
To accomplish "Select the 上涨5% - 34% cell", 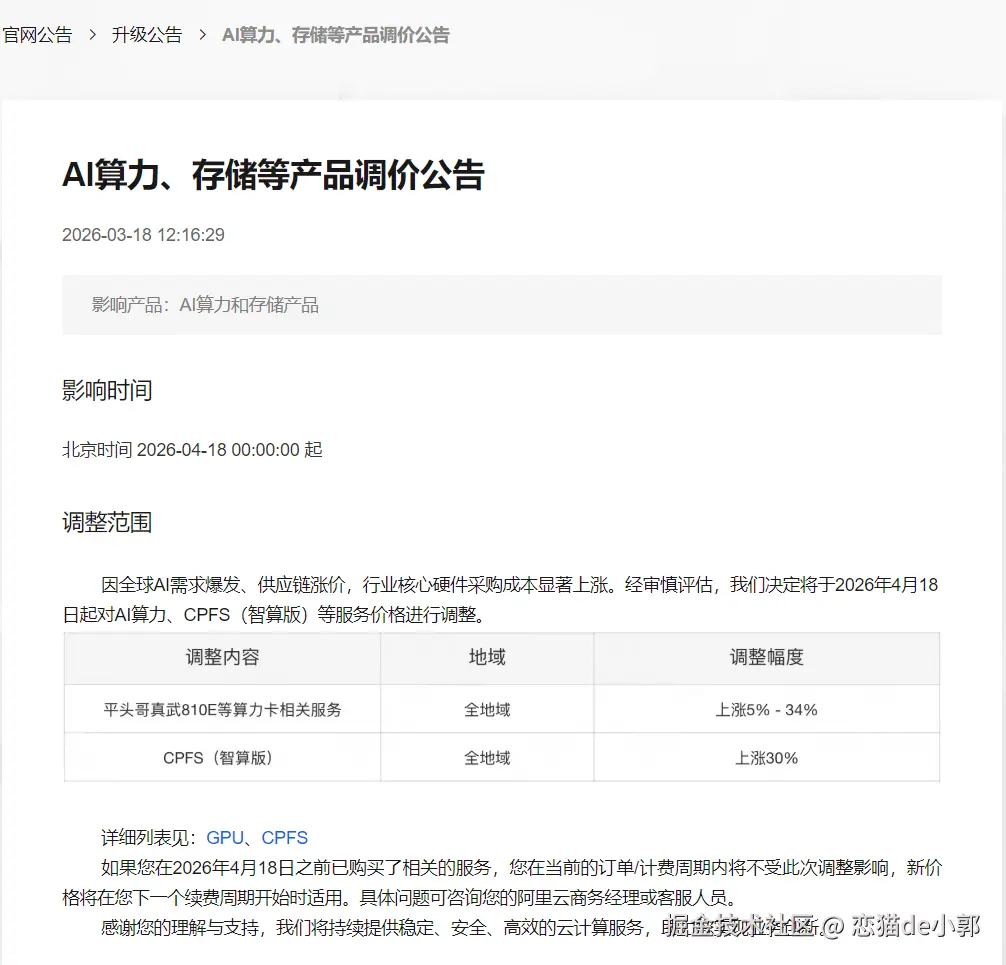I will pos(767,710).
